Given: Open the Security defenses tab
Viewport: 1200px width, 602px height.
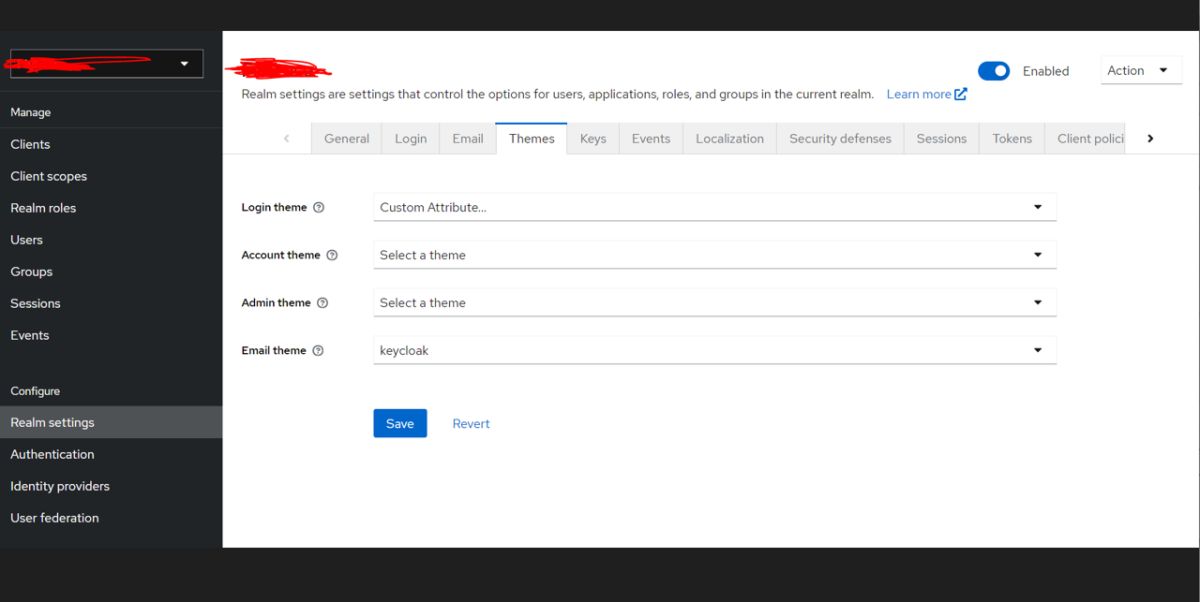Looking at the screenshot, I should [840, 139].
